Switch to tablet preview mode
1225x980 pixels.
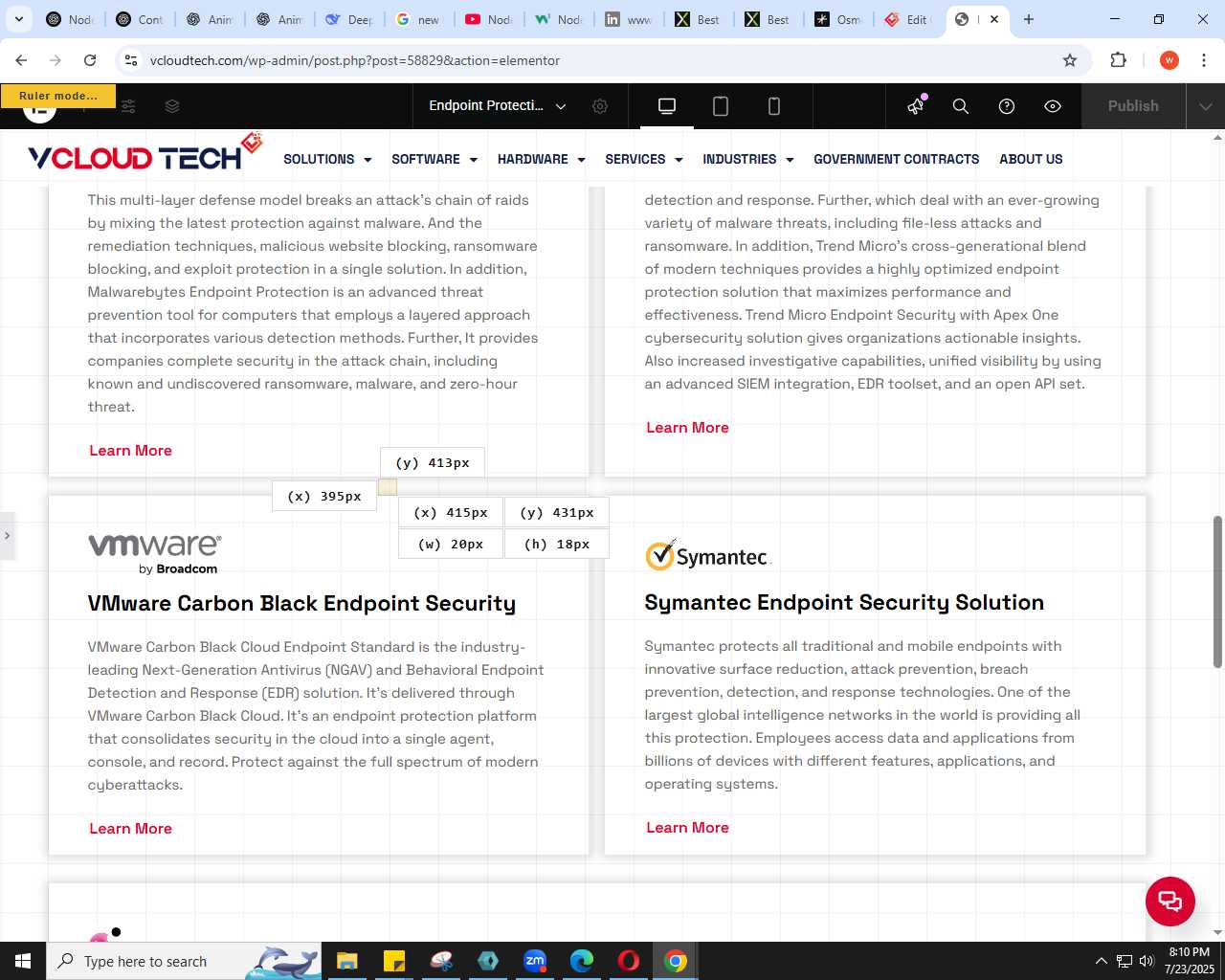tap(721, 106)
